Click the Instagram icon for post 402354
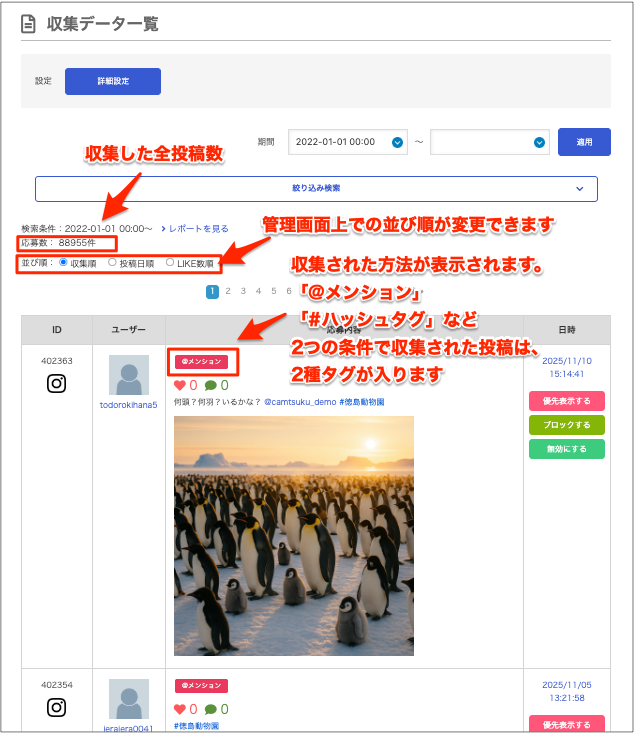The height and width of the screenshot is (733, 634). (x=57, y=707)
